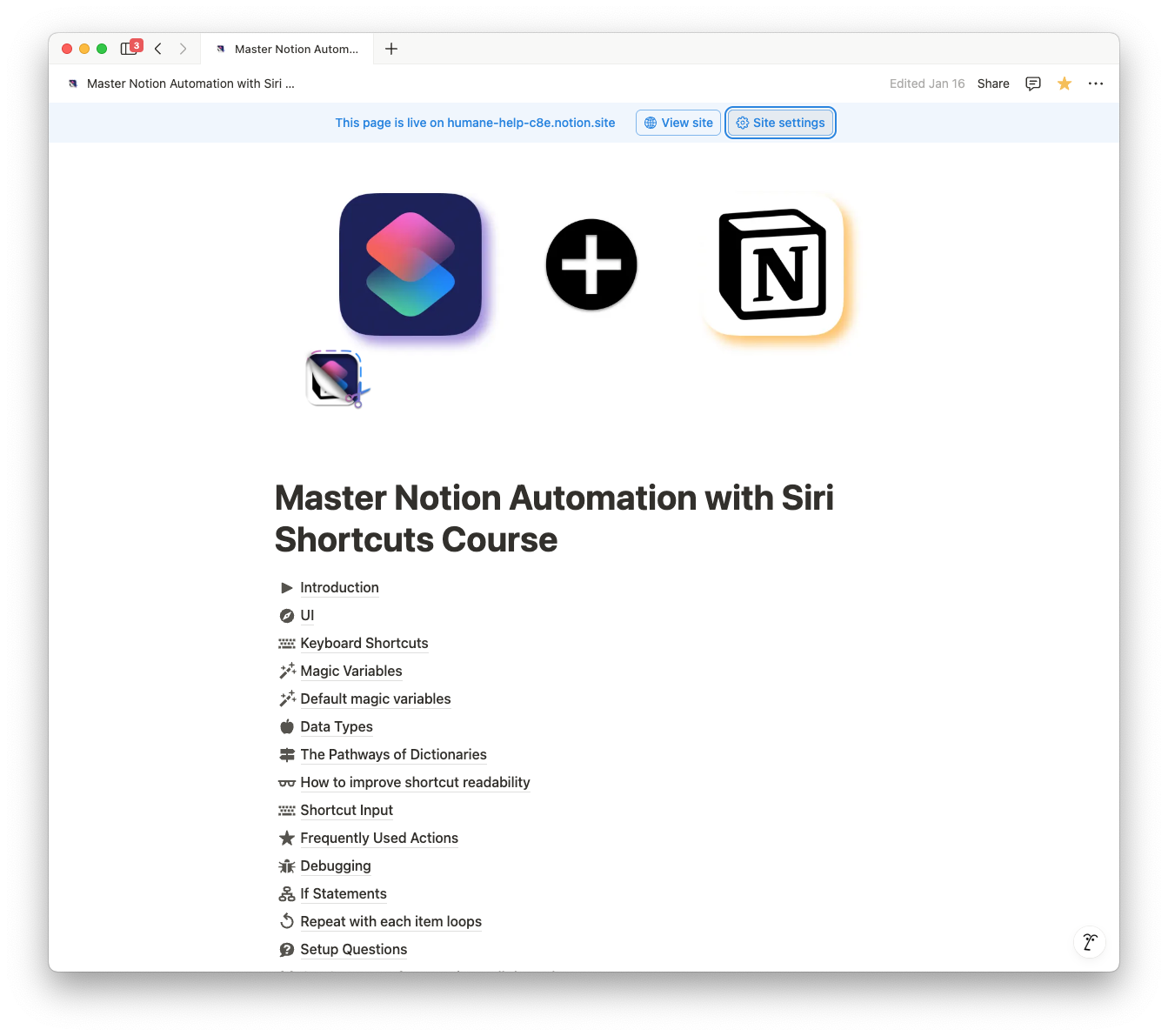Click the question bubble icon beside Setup Questions
Viewport: 1168px width, 1036px height.
287,950
